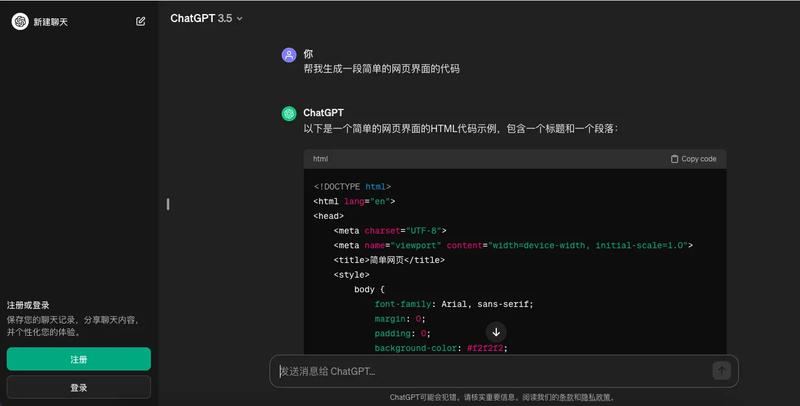The height and width of the screenshot is (406, 800).
Task: Open the 条款 link
Action: pos(565,397)
